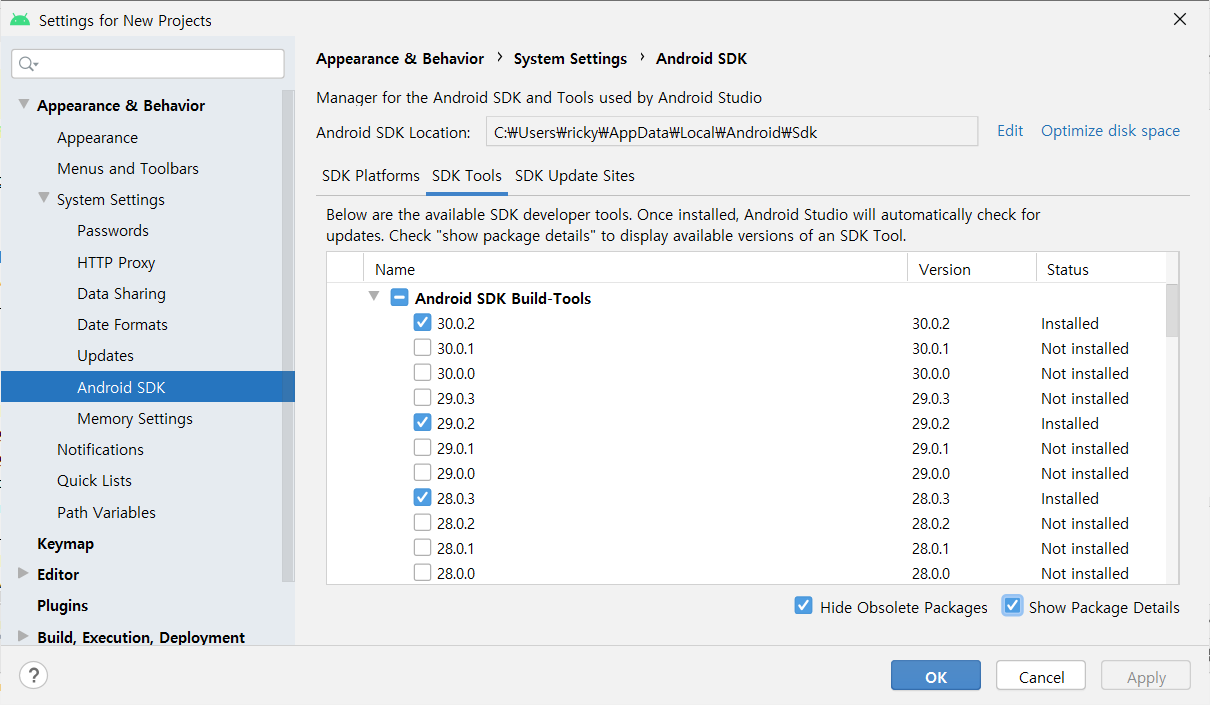Screen dimensions: 1210x705
Task: Close the Settings for New Projects window
Action: (x=1181, y=19)
